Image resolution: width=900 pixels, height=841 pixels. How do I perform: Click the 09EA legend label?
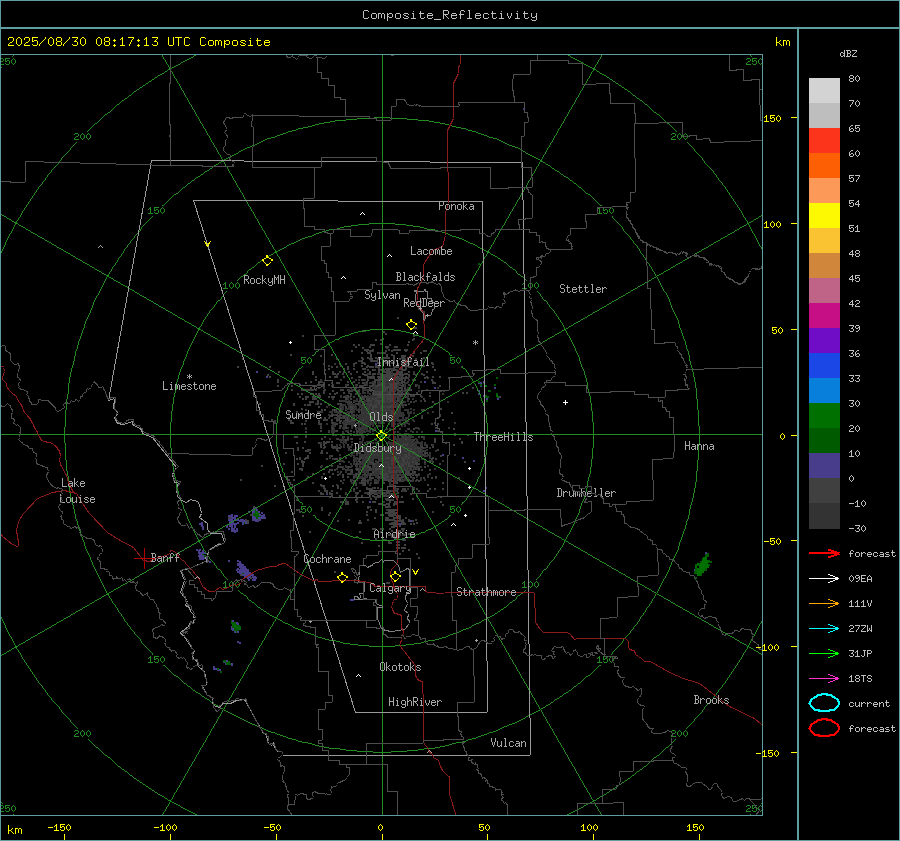[860, 579]
